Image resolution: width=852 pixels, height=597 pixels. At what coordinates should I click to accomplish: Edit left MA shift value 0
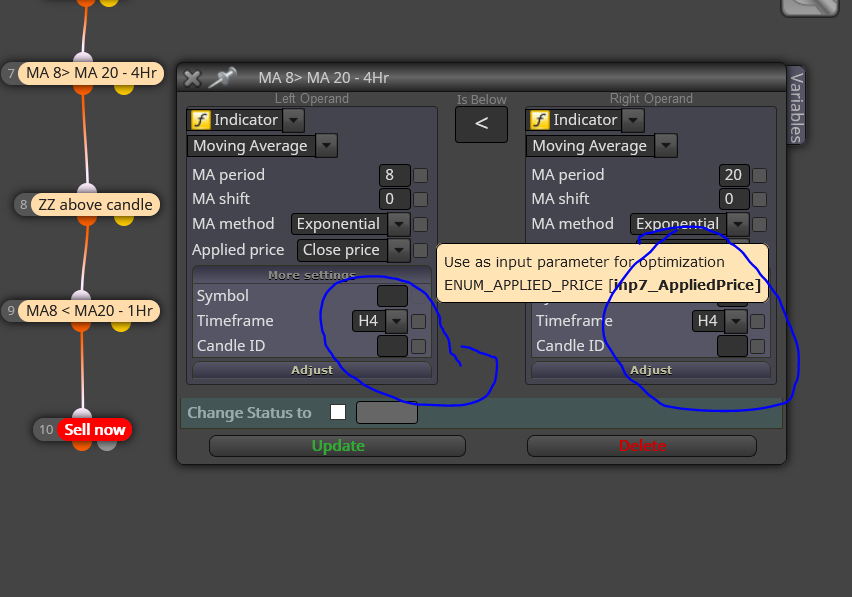tap(394, 199)
